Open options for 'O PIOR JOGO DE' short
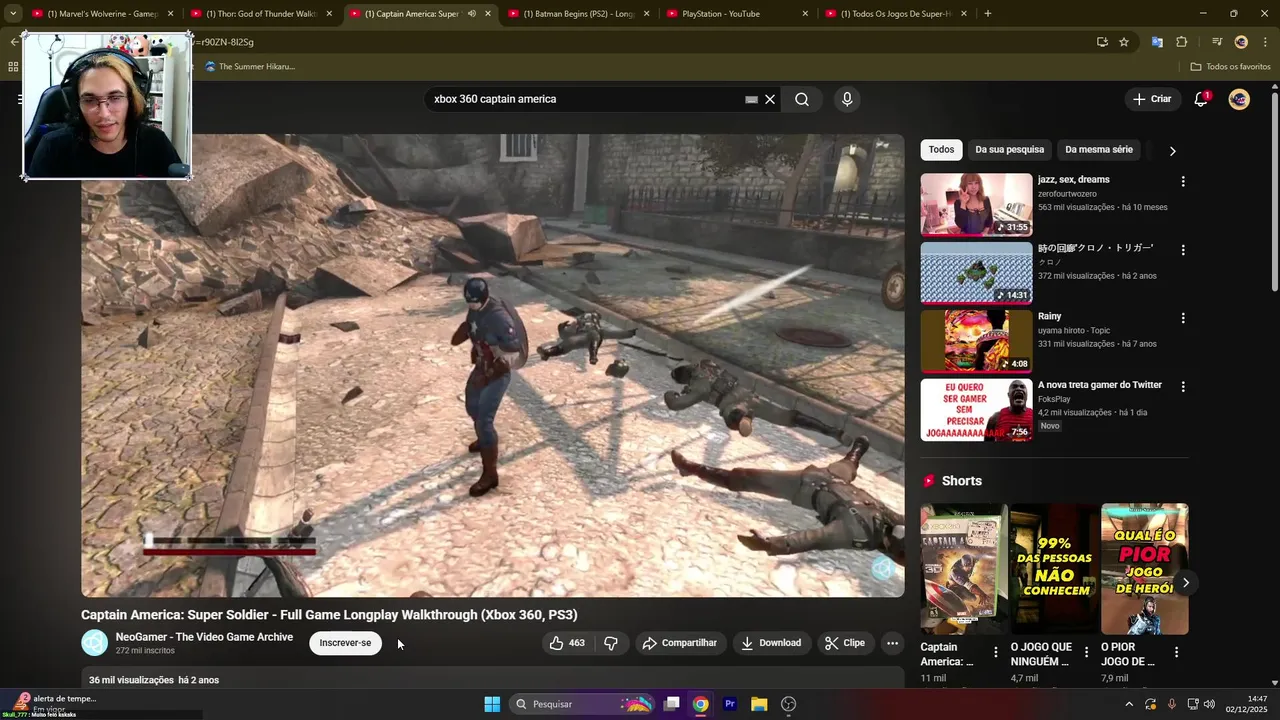Viewport: 1280px width, 720px height. coord(1176,652)
